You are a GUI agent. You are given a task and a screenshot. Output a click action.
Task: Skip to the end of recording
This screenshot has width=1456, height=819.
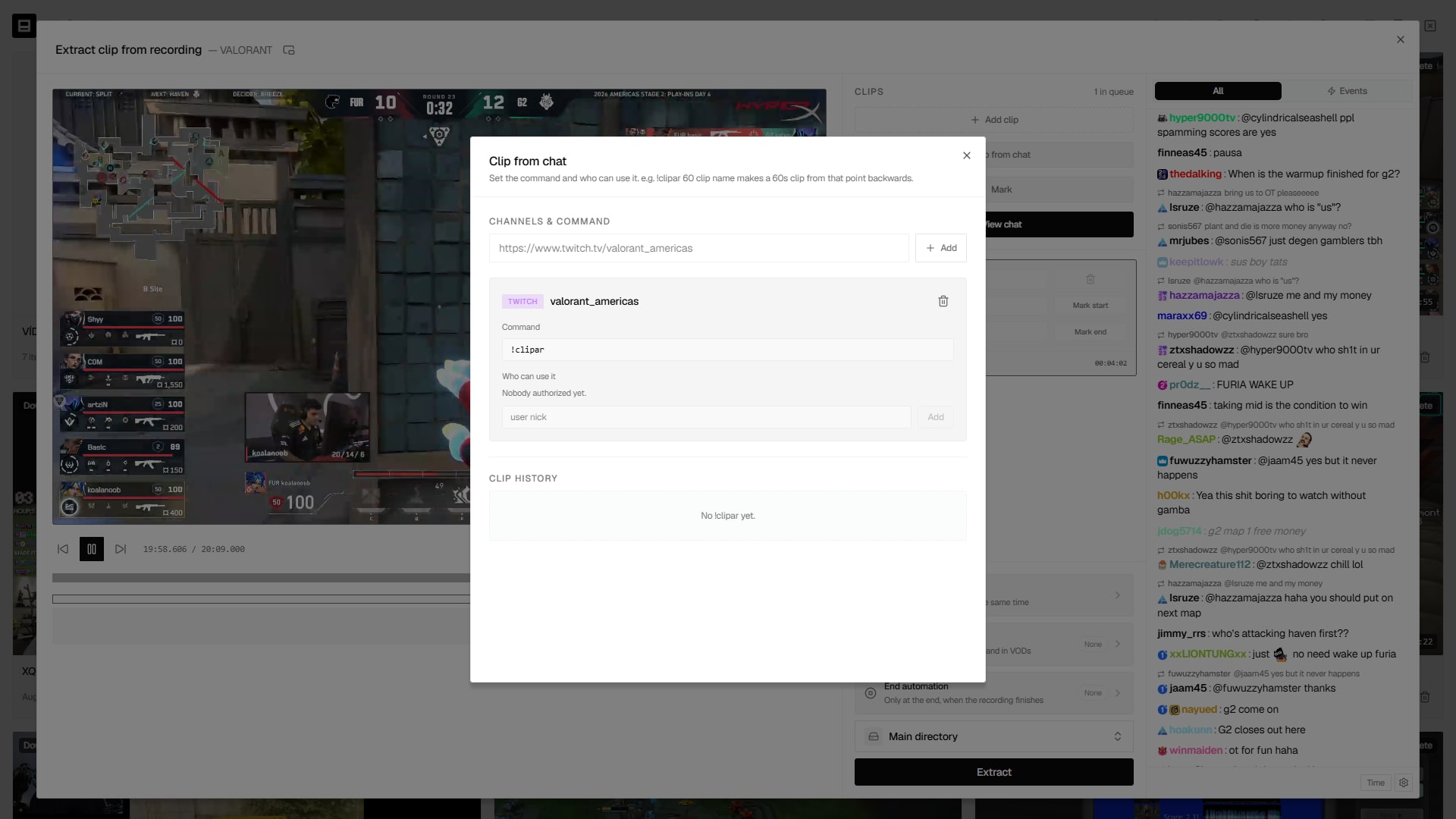pyautogui.click(x=121, y=549)
